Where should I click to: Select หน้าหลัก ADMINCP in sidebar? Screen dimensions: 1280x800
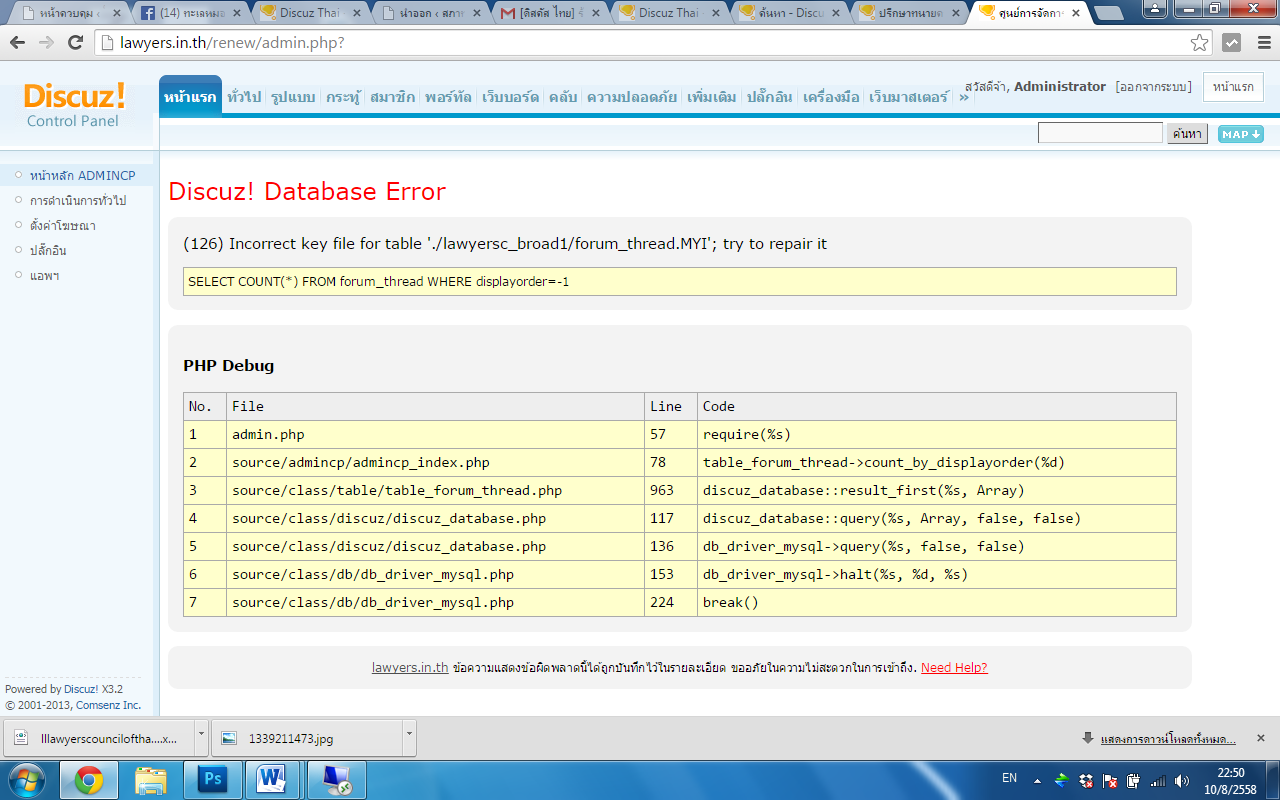pyautogui.click(x=82, y=176)
